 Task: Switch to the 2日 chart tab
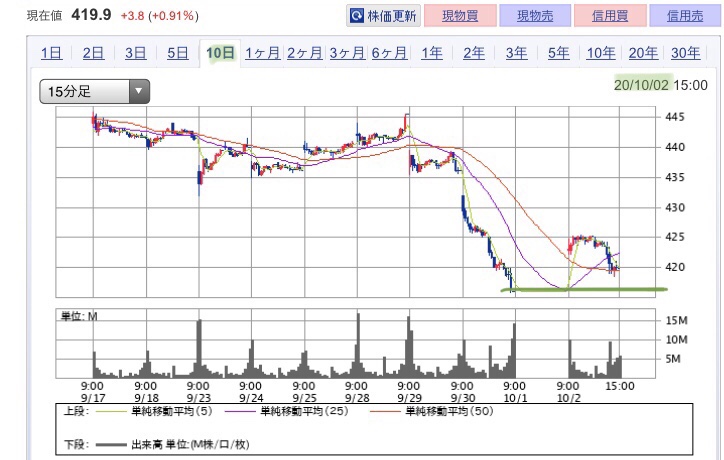93,53
